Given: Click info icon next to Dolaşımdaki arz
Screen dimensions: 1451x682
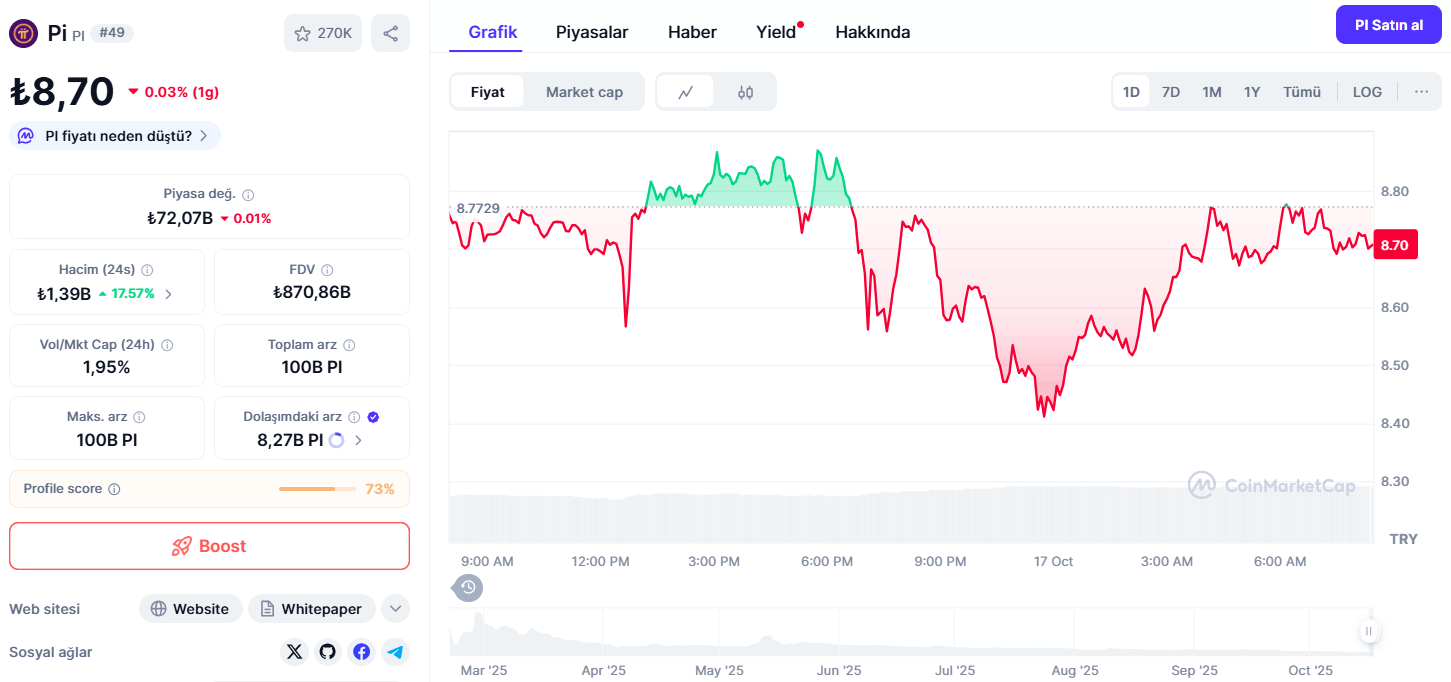Looking at the screenshot, I should 354,417.
